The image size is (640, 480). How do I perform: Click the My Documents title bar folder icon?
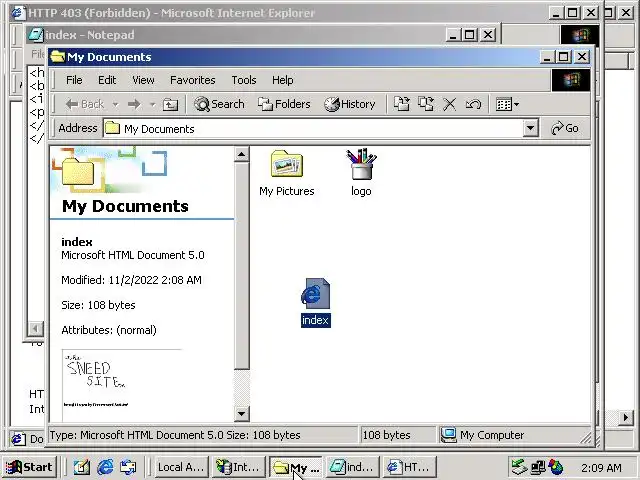pos(58,56)
